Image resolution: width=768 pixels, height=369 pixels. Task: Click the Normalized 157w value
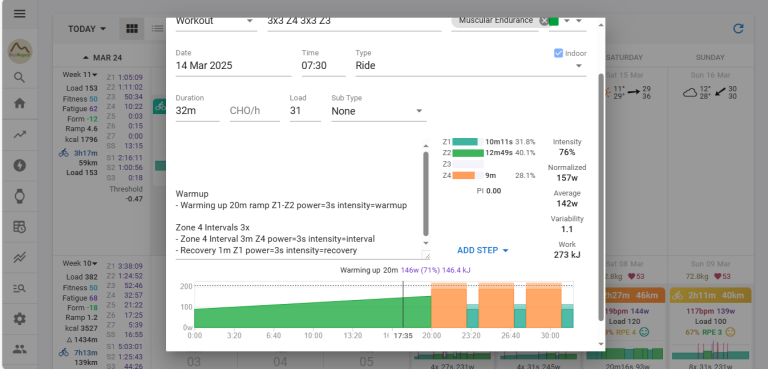coord(567,178)
